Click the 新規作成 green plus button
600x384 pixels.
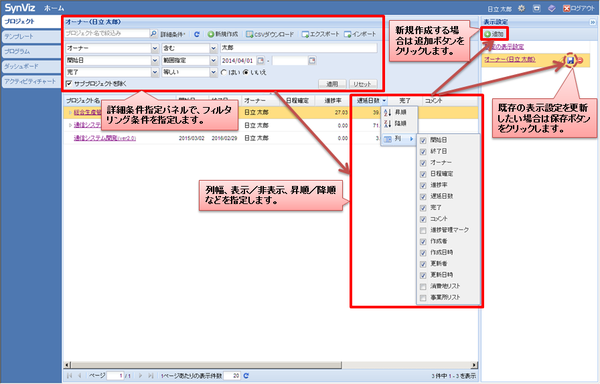click(223, 34)
